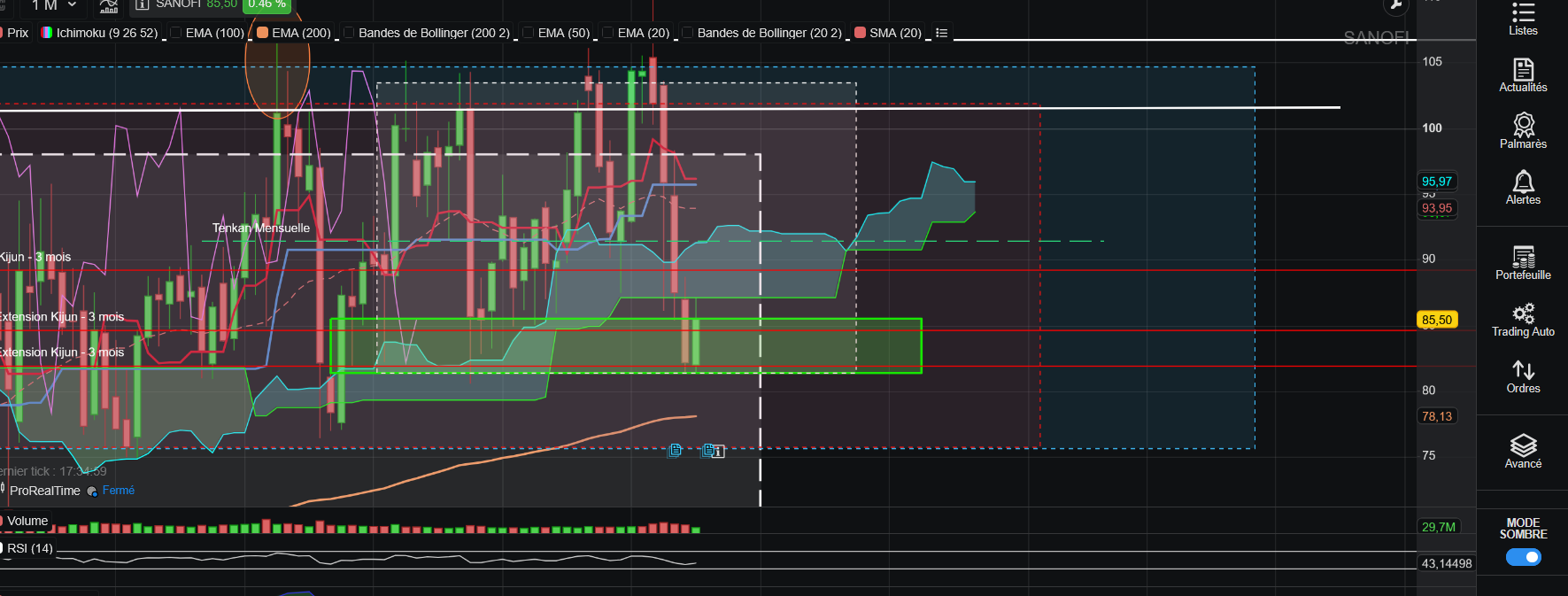
Task: Click the Volume indicator label
Action: [x=27, y=521]
